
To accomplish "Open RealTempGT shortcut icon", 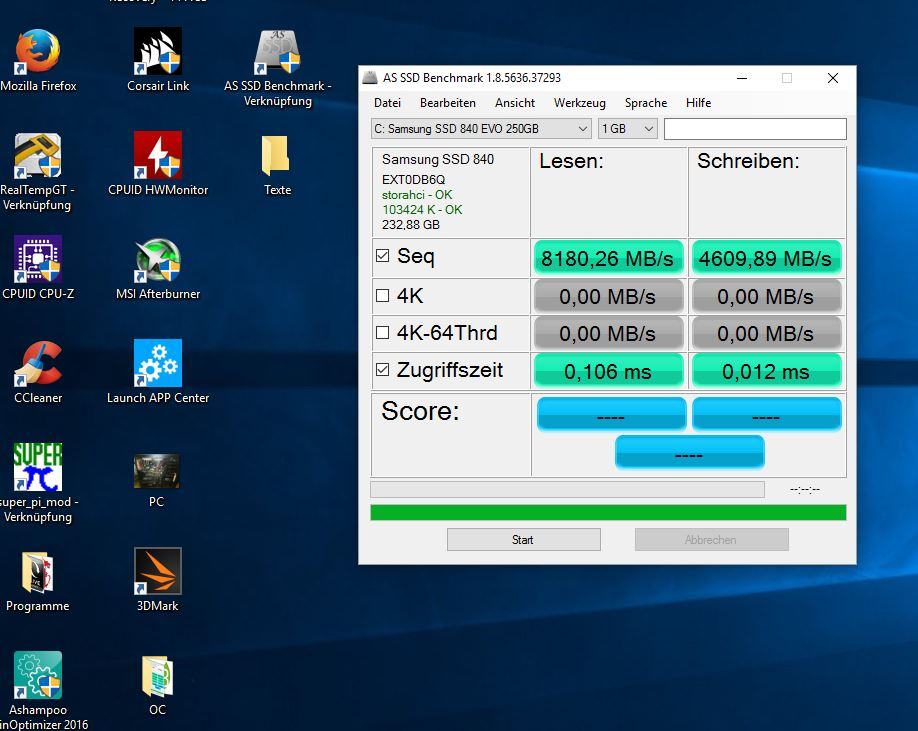I will coord(38,156).
